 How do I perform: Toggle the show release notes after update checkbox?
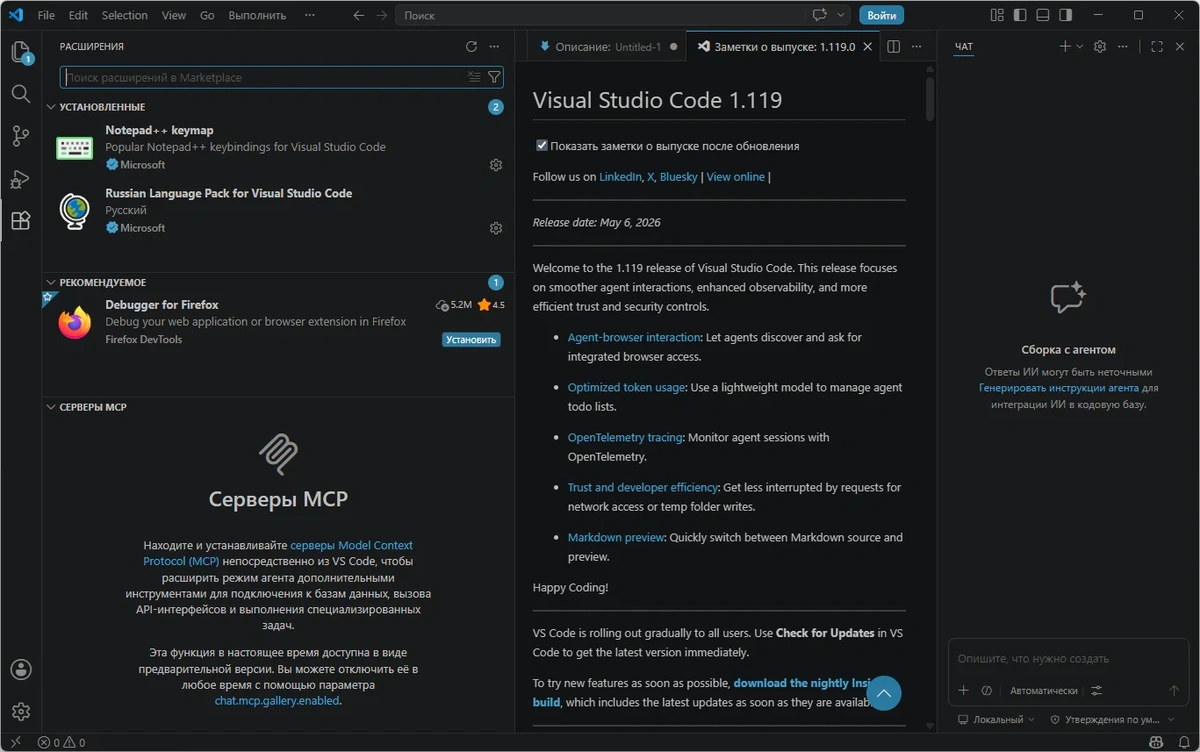[x=542, y=145]
